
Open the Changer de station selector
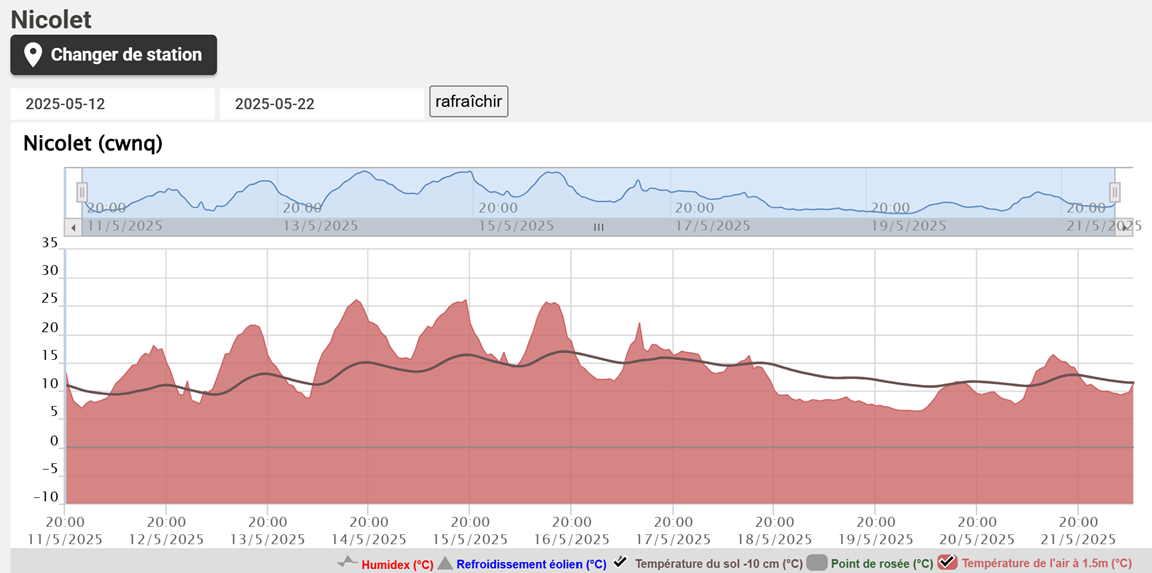(114, 55)
